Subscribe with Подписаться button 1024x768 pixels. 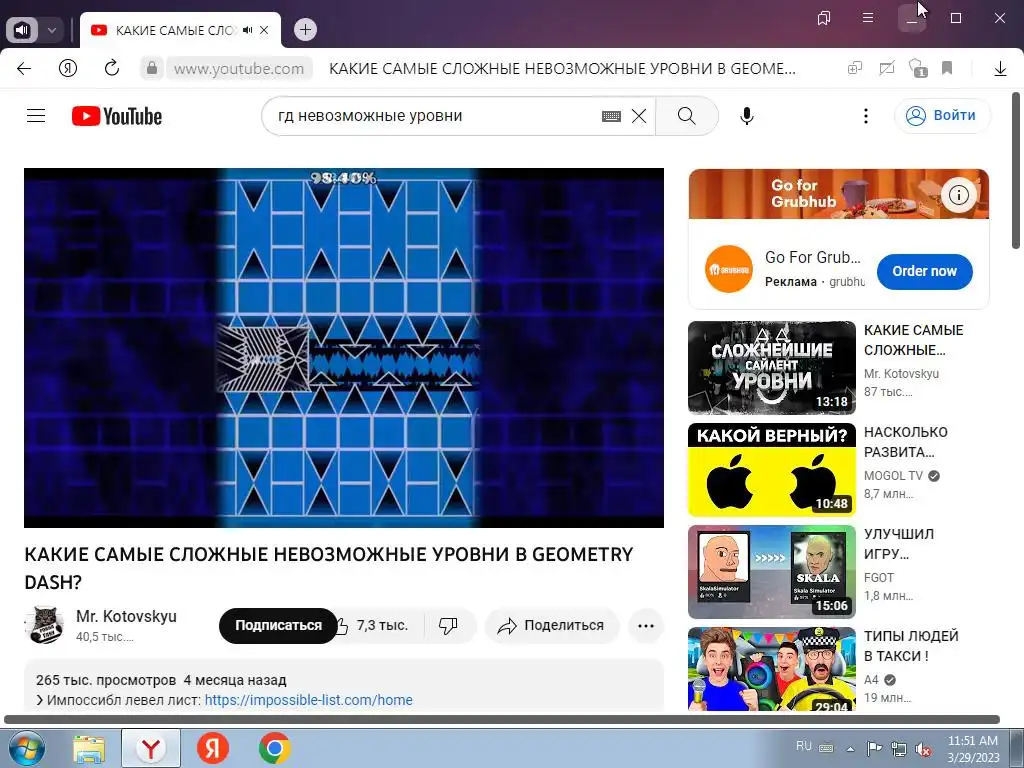[278, 625]
